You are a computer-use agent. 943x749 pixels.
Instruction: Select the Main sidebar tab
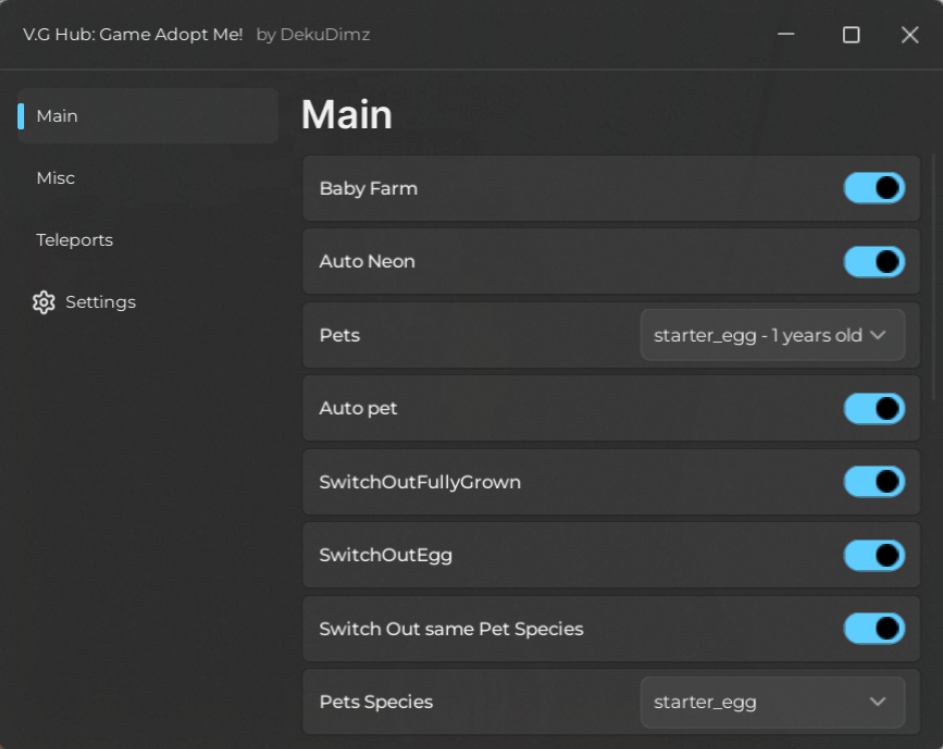[x=148, y=116]
